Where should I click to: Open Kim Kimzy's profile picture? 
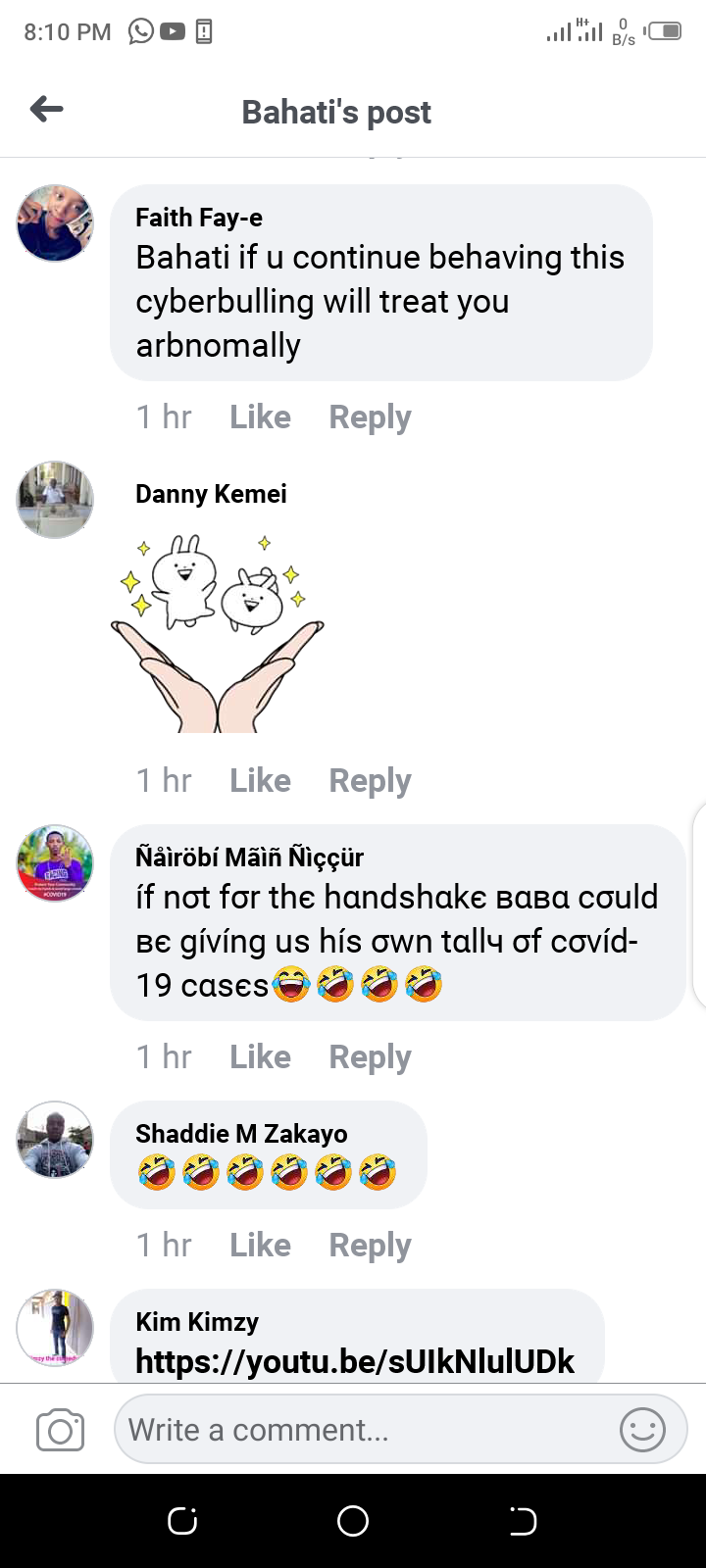coord(55,1328)
